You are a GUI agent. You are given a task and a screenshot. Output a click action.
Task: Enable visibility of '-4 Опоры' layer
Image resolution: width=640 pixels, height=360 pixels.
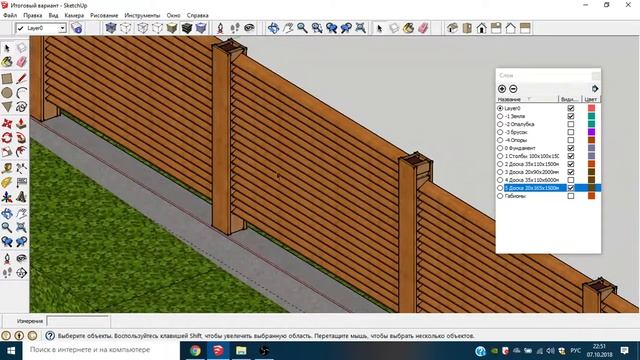[x=571, y=140]
